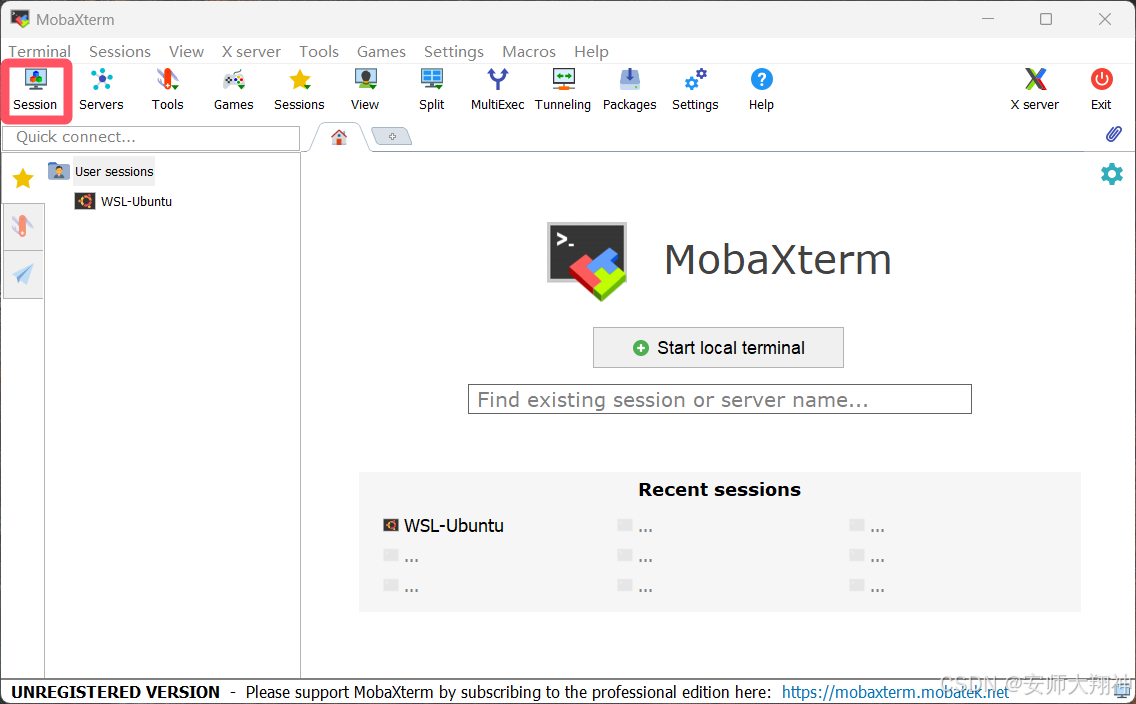Open the paper plane sidebar tab
Viewport: 1136px width, 704px height.
pos(23,274)
